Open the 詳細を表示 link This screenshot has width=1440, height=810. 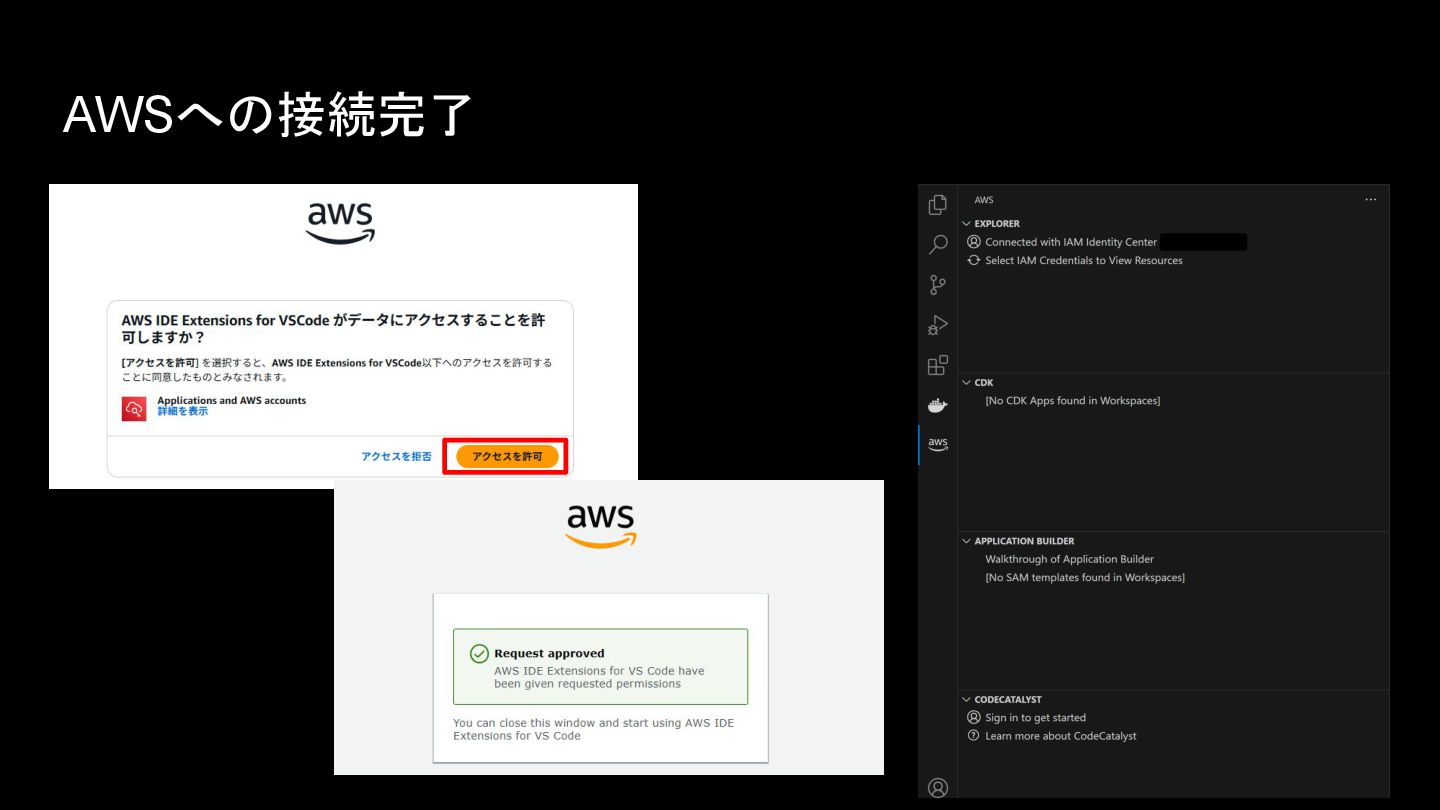tap(182, 411)
